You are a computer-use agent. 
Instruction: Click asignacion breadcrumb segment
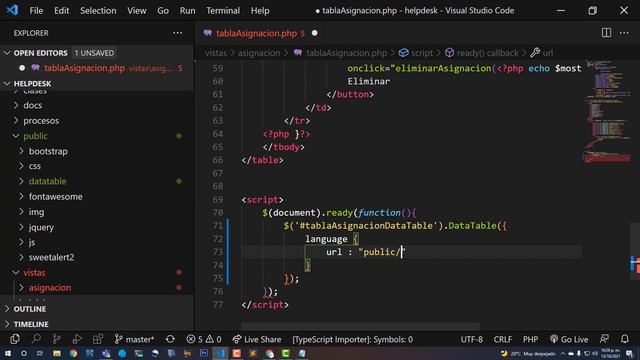pyautogui.click(x=259, y=53)
